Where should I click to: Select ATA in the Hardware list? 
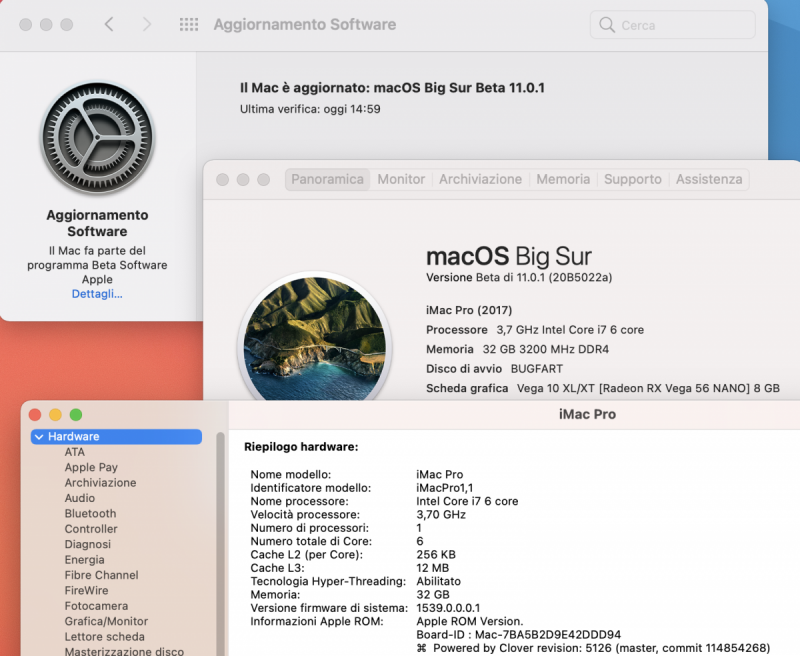[x=74, y=452]
